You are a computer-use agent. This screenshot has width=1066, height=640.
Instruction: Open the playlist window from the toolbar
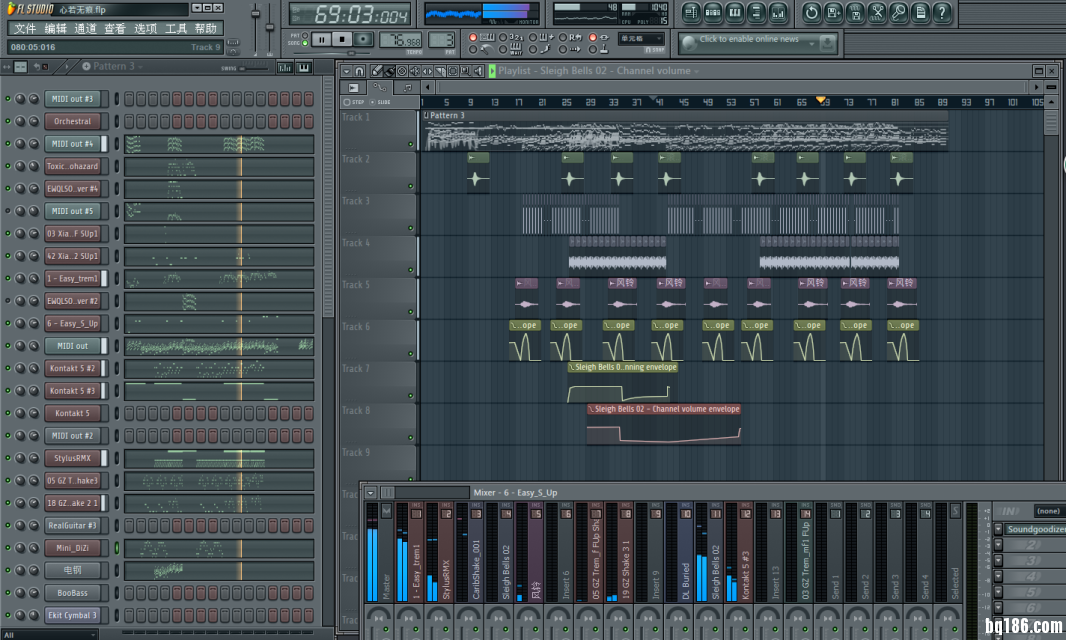(691, 13)
